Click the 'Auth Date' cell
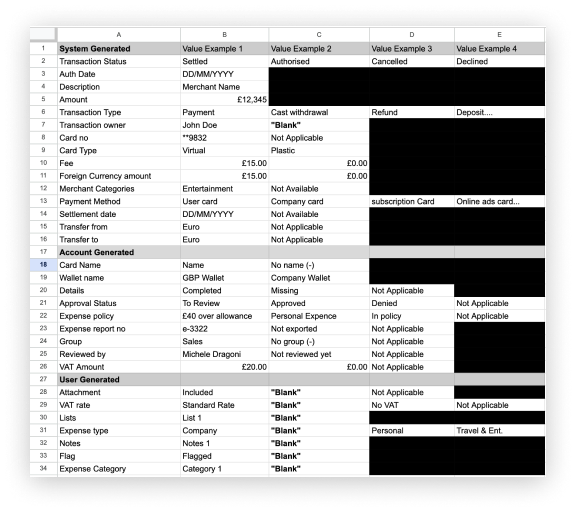Screen dimensions: 576x511 (119, 74)
